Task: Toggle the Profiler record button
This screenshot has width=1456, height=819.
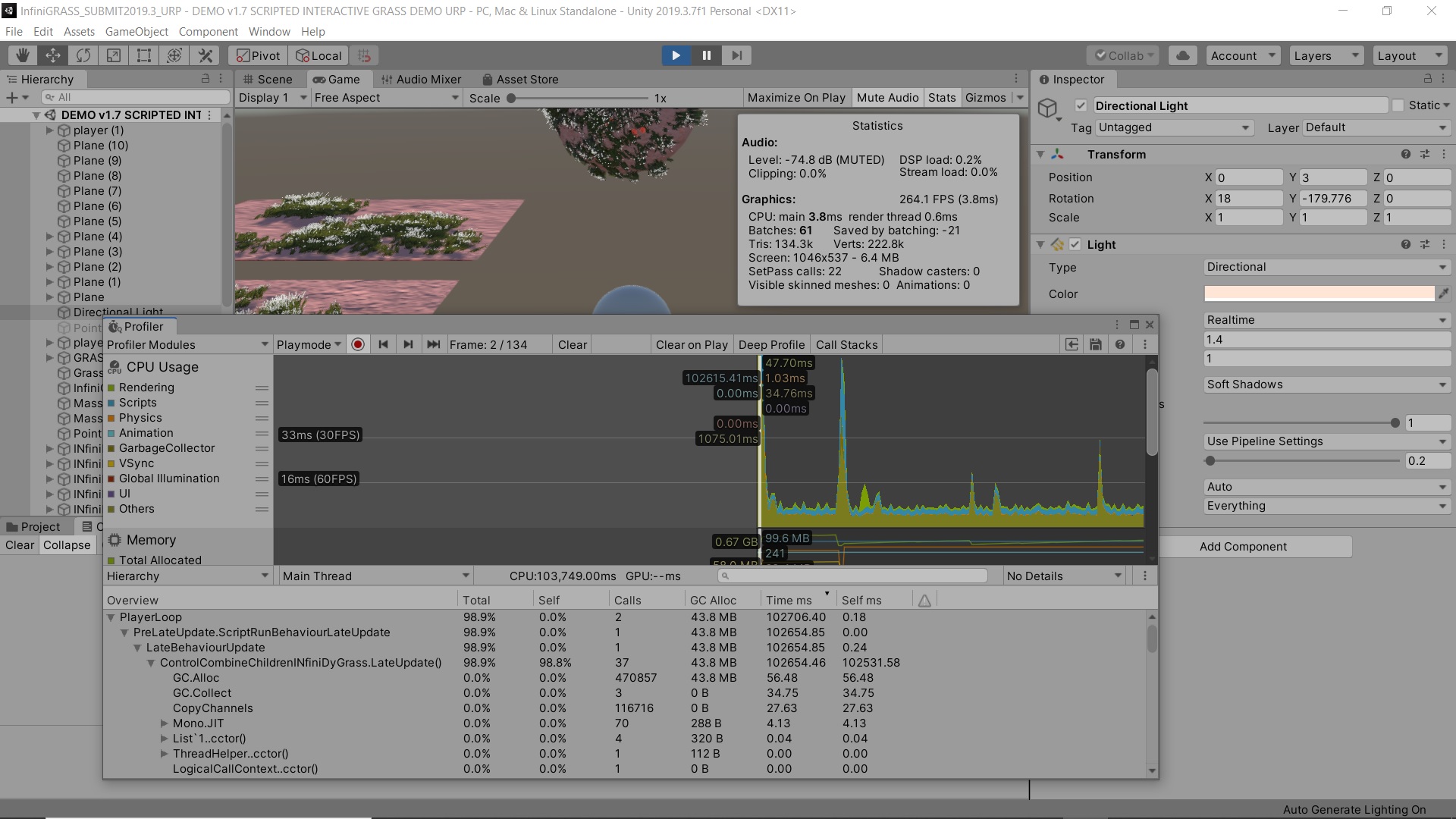Action: pyautogui.click(x=358, y=344)
